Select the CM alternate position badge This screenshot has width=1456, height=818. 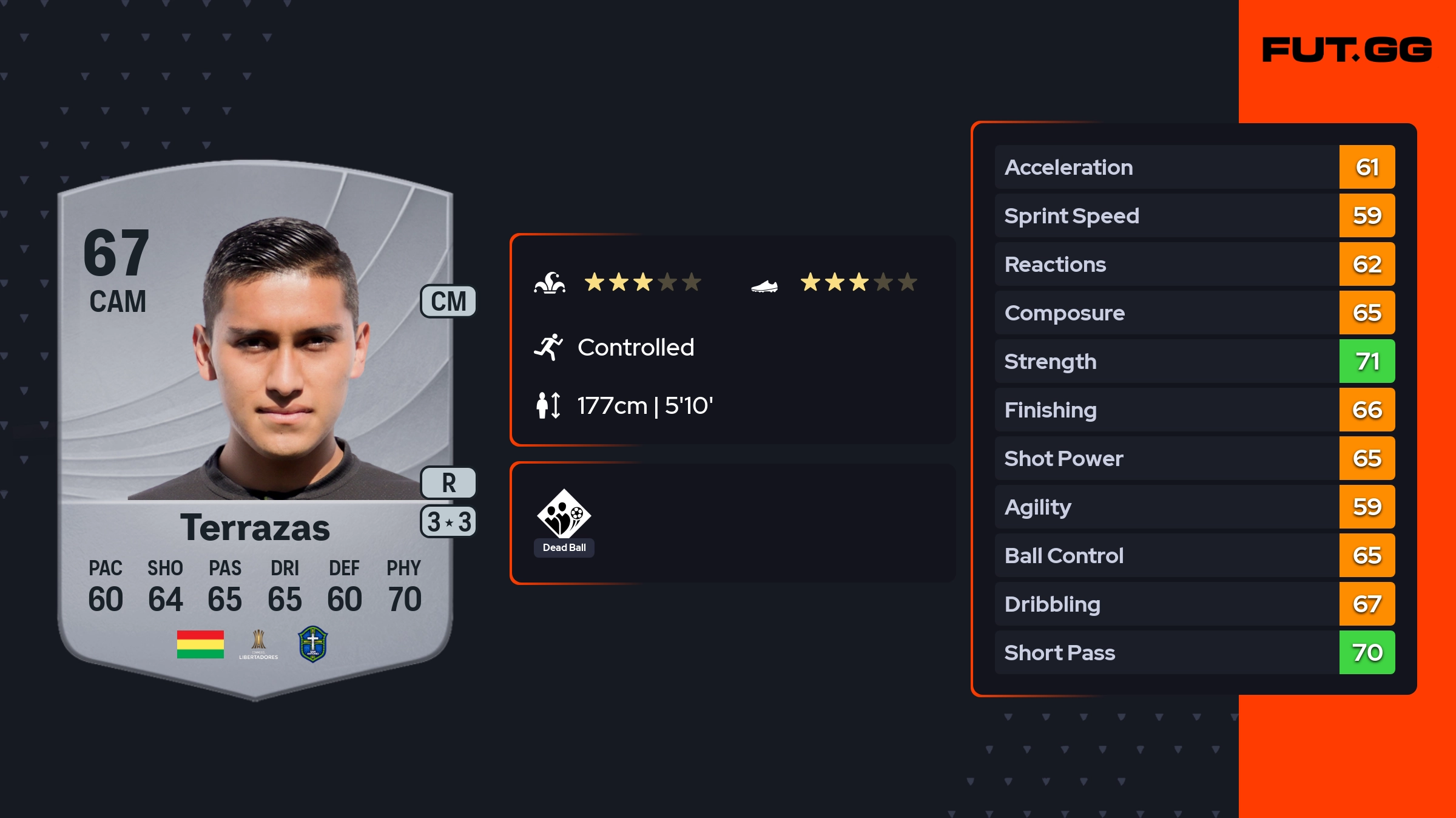coord(448,301)
